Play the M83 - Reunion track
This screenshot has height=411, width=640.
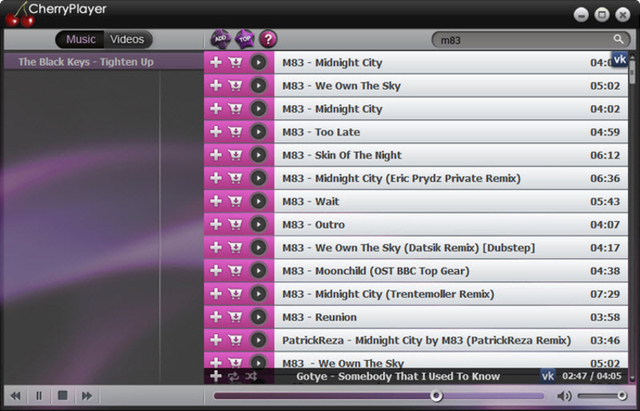pyautogui.click(x=258, y=317)
